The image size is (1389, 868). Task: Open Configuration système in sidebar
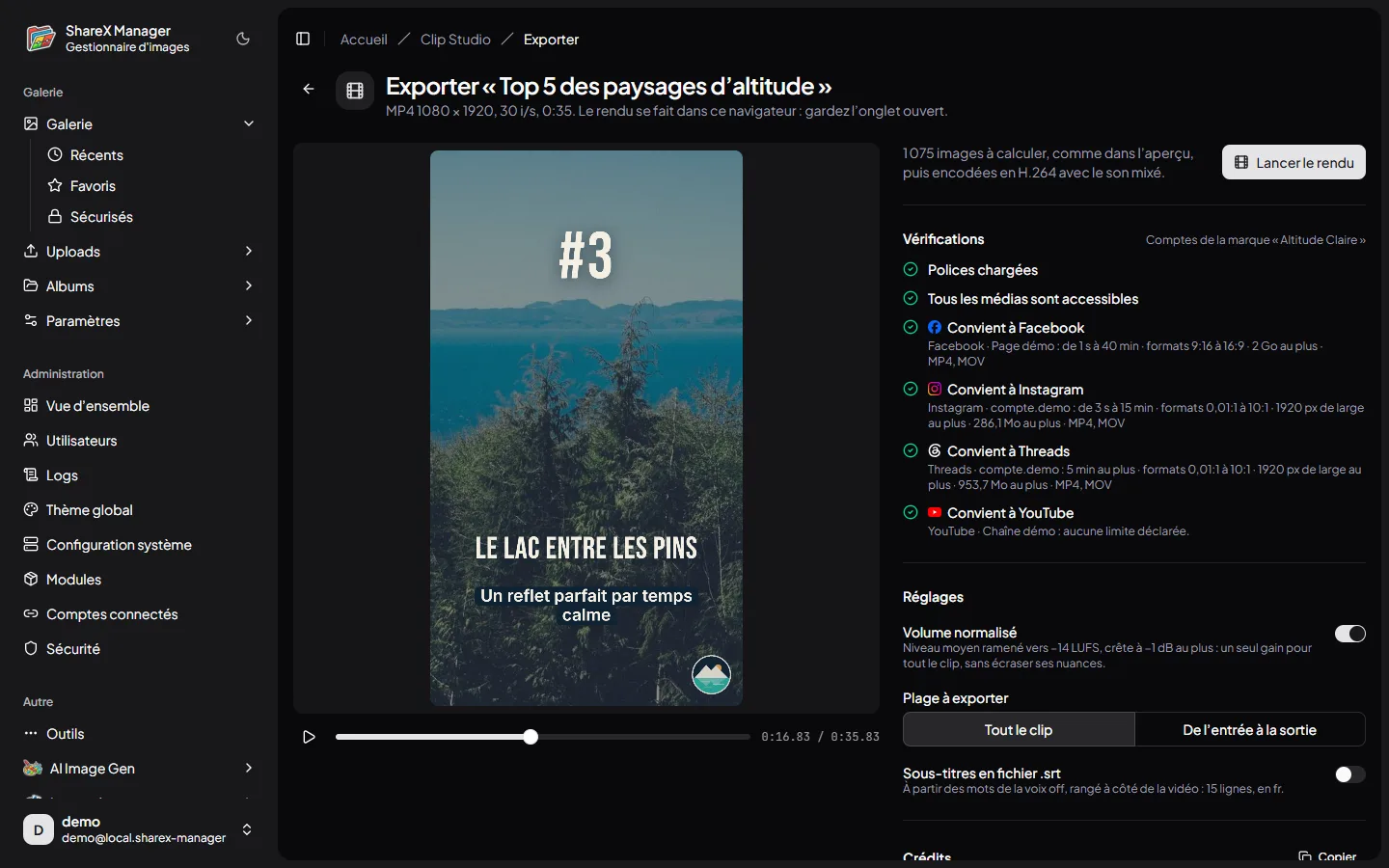pyautogui.click(x=139, y=545)
